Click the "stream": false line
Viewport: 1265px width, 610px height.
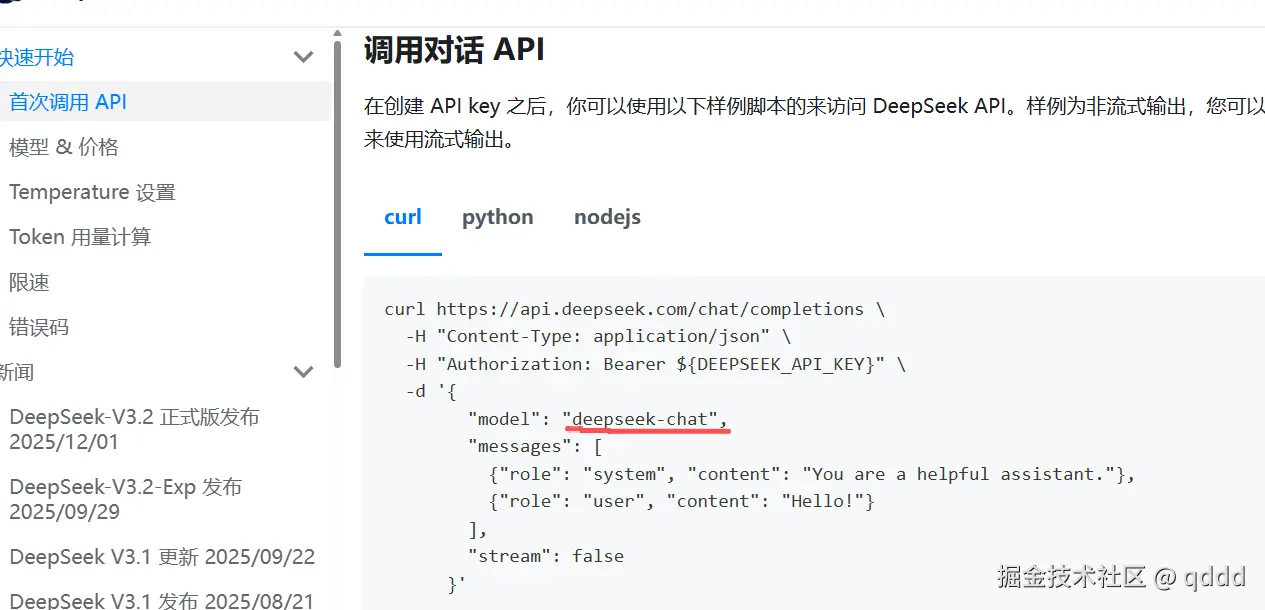[546, 556]
